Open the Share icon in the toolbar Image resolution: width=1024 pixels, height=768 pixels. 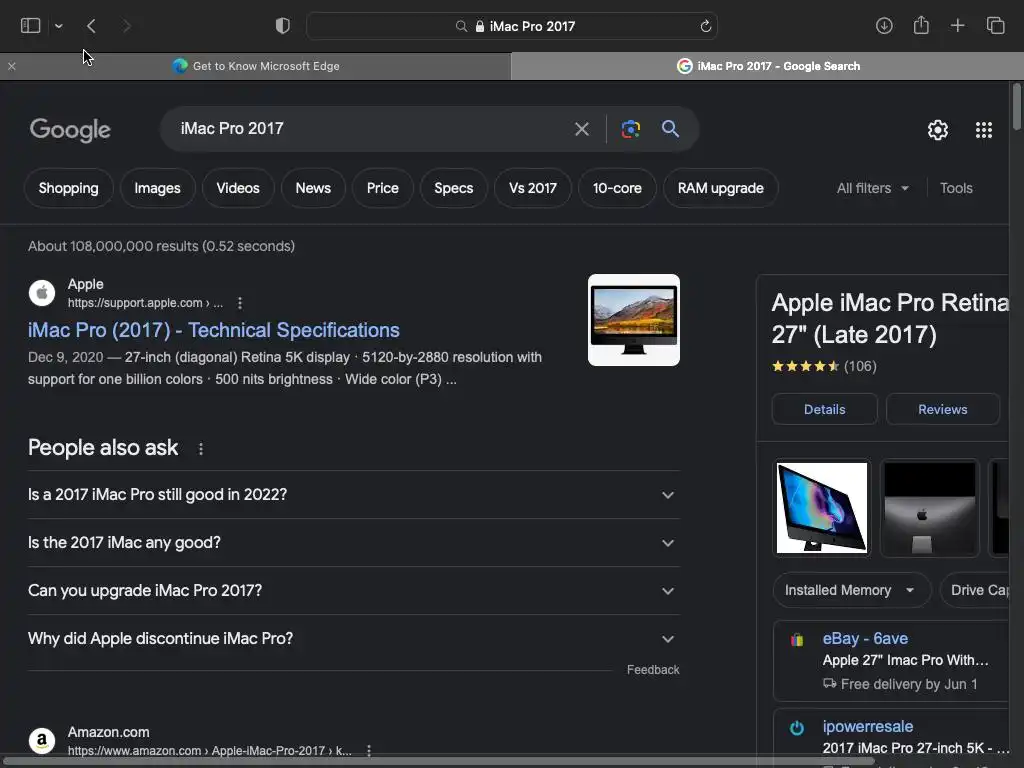[921, 25]
